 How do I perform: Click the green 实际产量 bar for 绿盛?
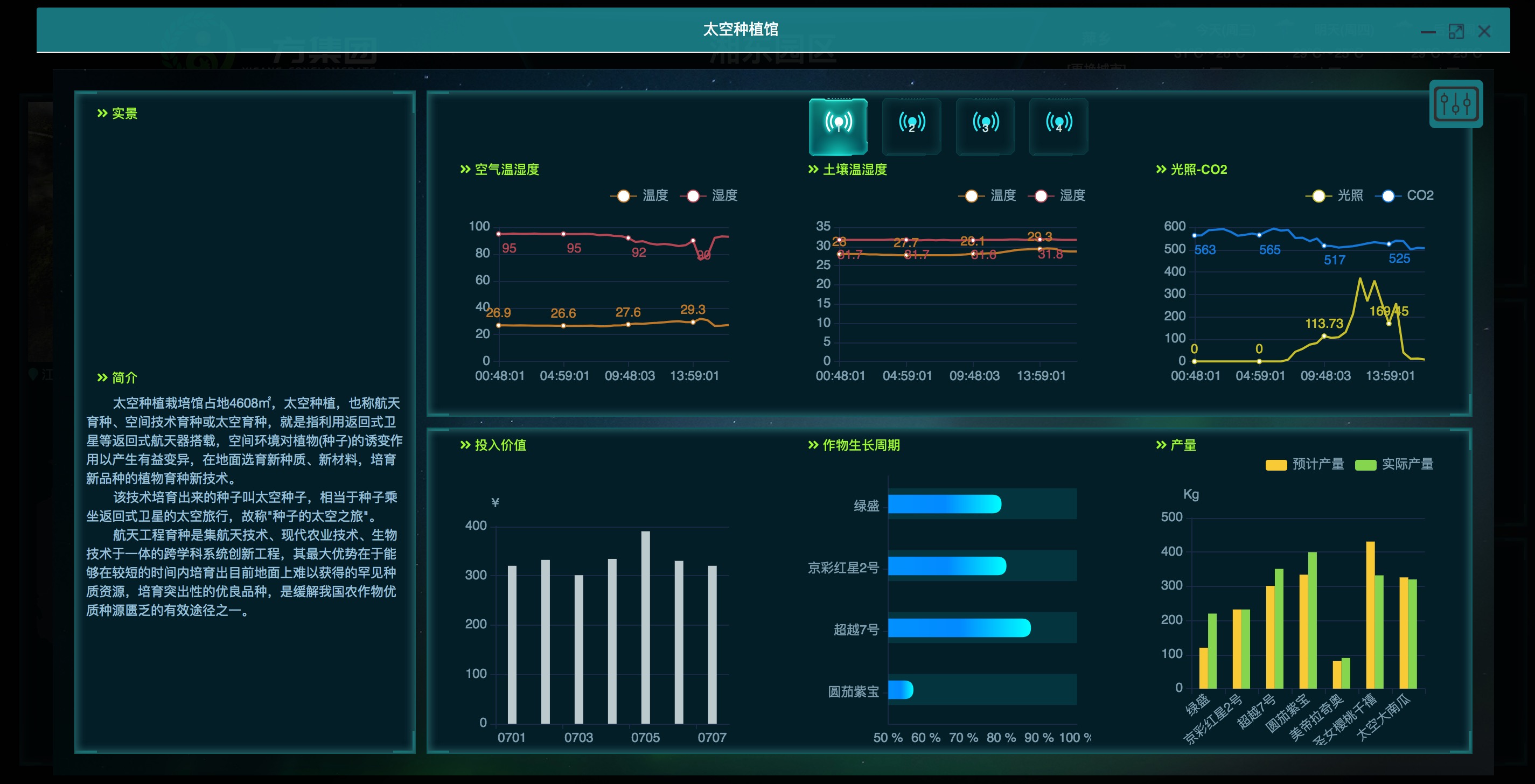tap(1212, 651)
